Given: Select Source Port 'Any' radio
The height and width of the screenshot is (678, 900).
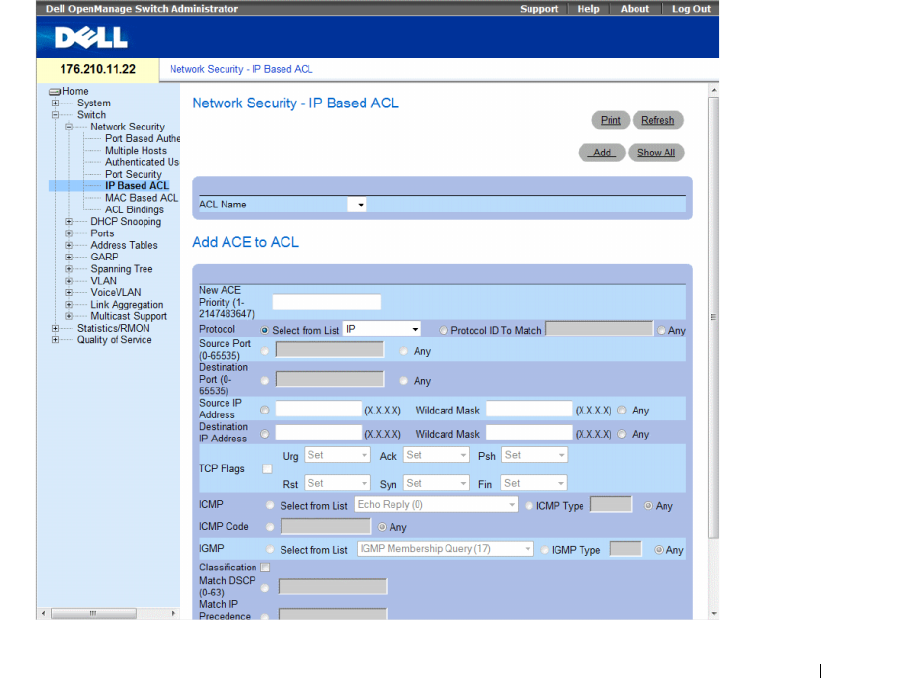Looking at the screenshot, I should coord(404,351).
